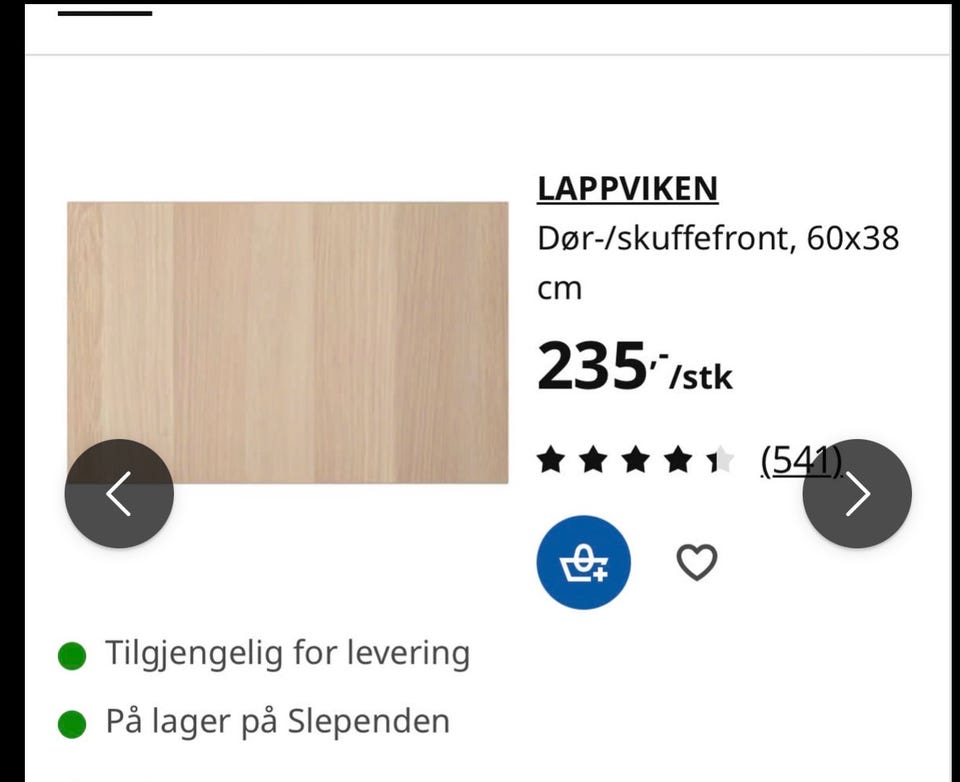Click the first filled rating star
Screen dimensions: 960x782
550,460
